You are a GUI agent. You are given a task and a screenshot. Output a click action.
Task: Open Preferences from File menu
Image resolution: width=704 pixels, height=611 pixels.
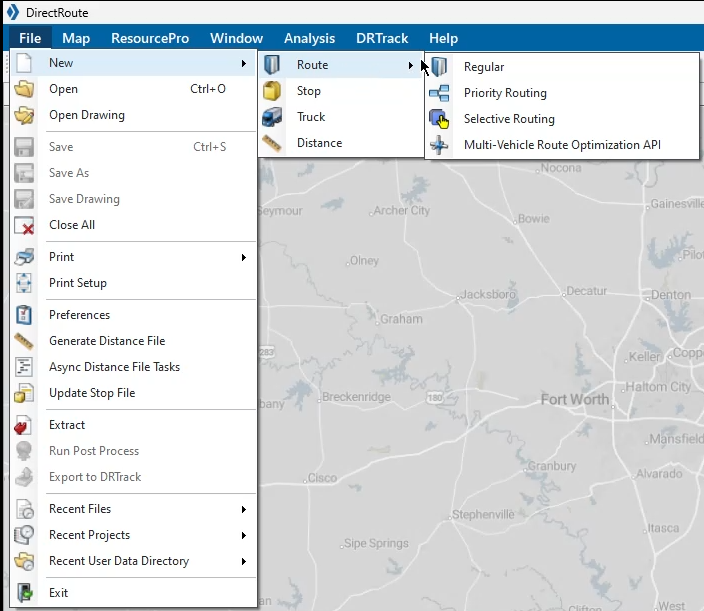pos(133,315)
